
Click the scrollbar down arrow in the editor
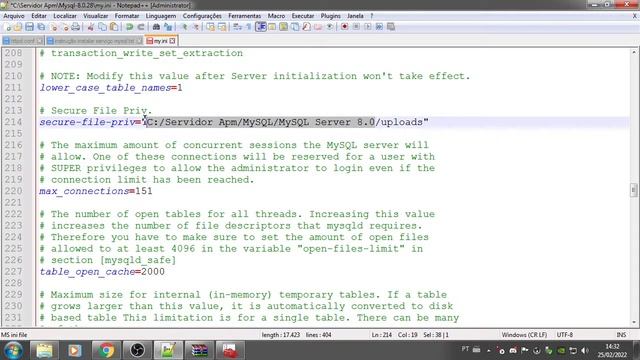point(633,322)
